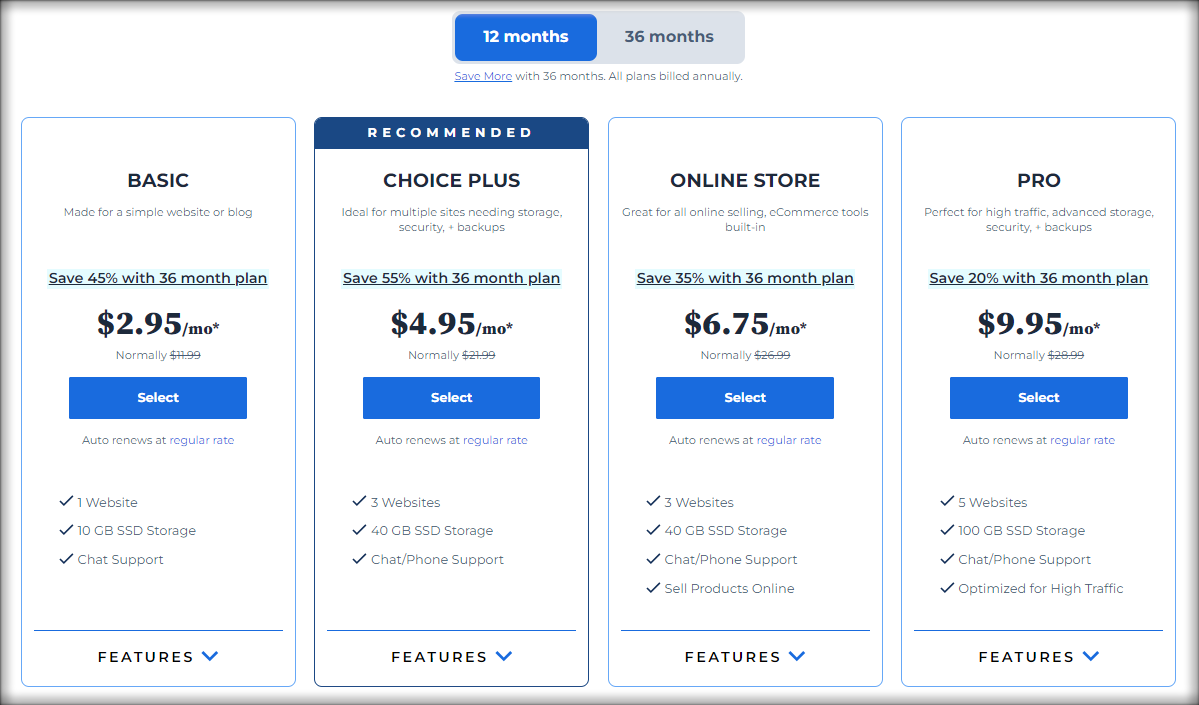Select the Online Store plan
This screenshot has height=705, width=1199.
pyautogui.click(x=745, y=398)
